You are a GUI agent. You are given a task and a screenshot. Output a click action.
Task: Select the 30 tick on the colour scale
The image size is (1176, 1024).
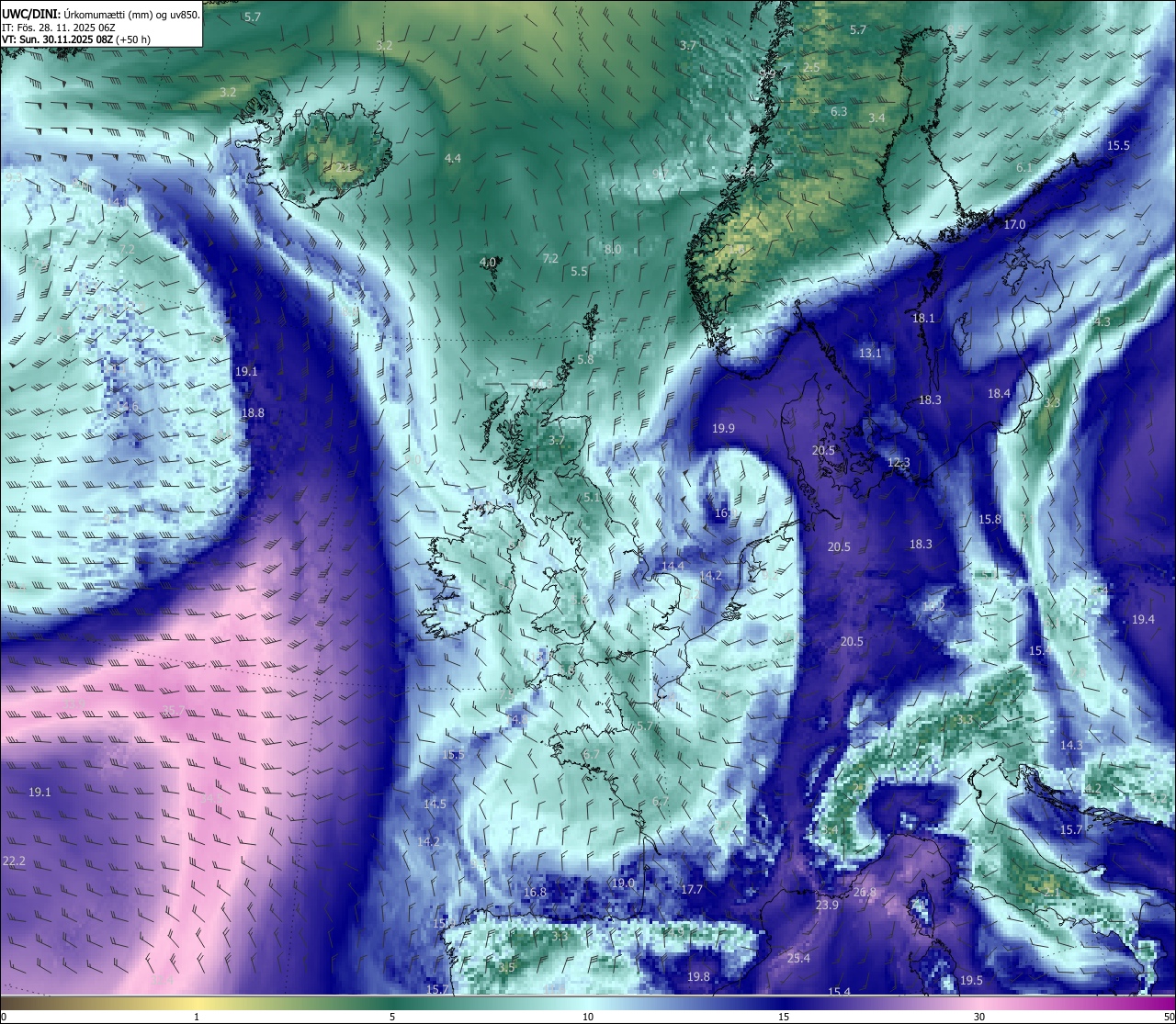(979, 1017)
